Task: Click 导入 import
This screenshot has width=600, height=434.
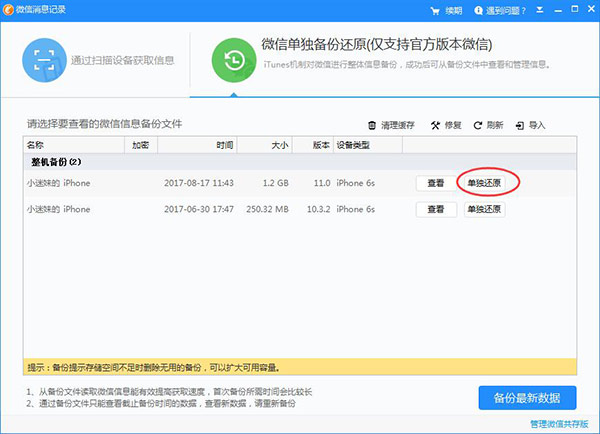Action: point(537,125)
